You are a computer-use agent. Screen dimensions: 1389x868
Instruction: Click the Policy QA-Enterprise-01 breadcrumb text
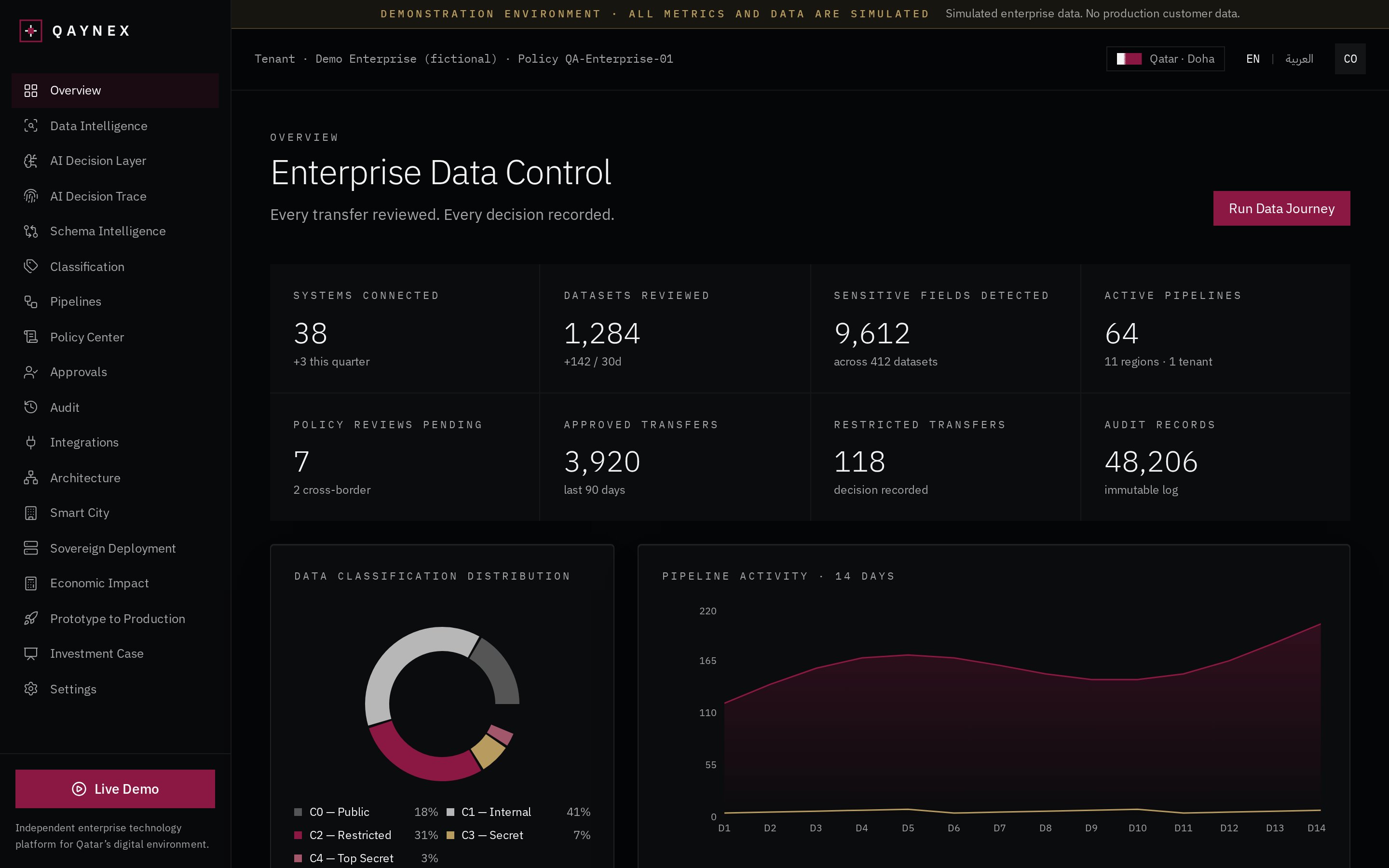(x=595, y=58)
